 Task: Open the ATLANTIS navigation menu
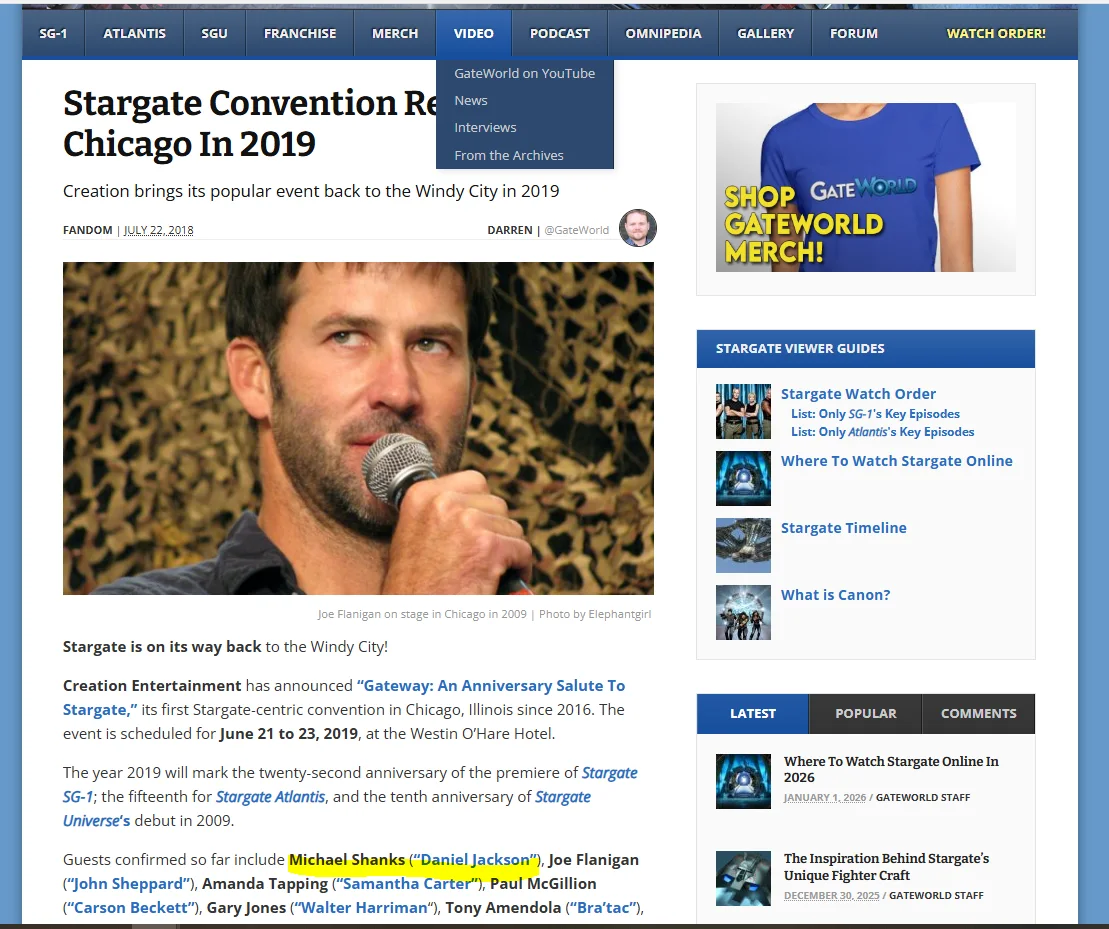tap(134, 33)
